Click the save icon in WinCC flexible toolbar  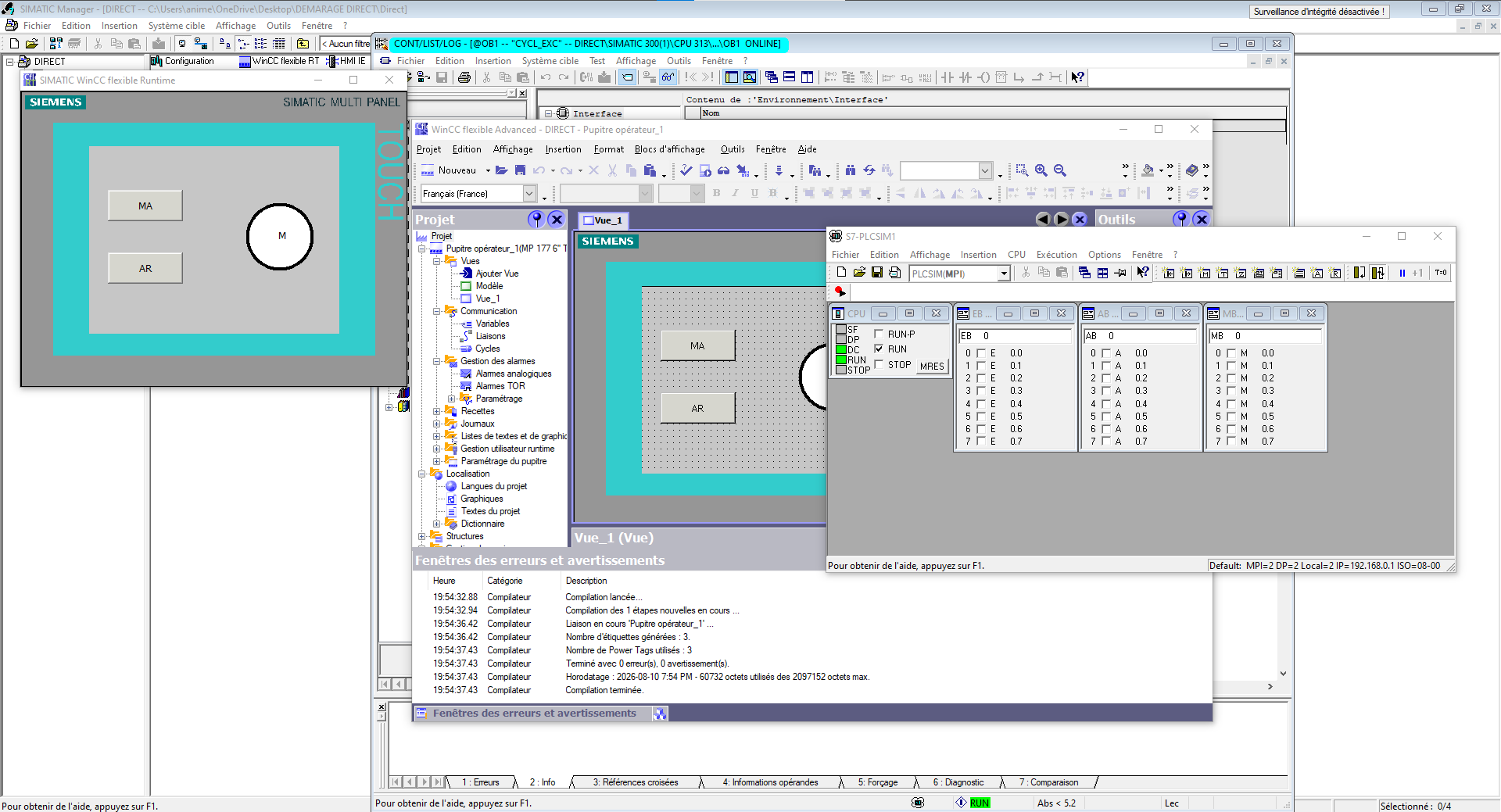(520, 170)
